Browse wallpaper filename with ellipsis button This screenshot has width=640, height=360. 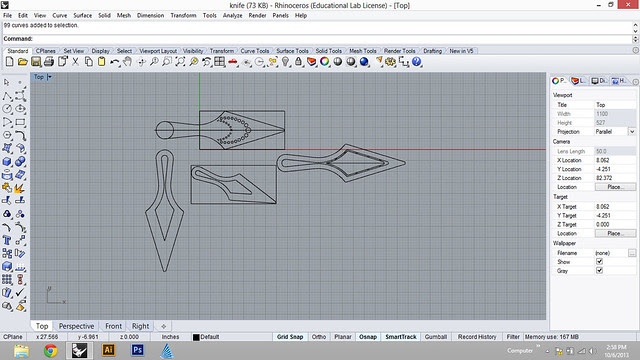(x=632, y=253)
